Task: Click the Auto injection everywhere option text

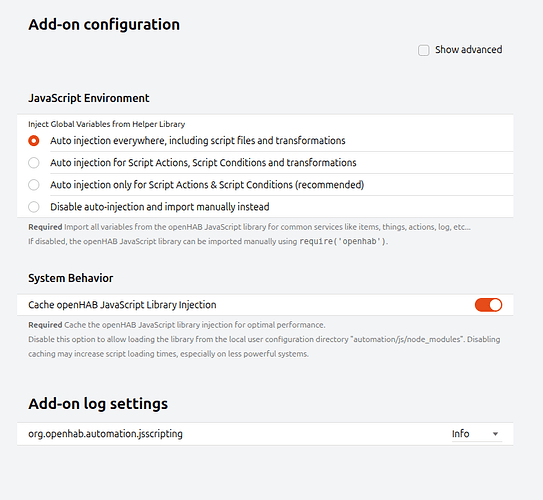Action: pyautogui.click(x=198, y=141)
